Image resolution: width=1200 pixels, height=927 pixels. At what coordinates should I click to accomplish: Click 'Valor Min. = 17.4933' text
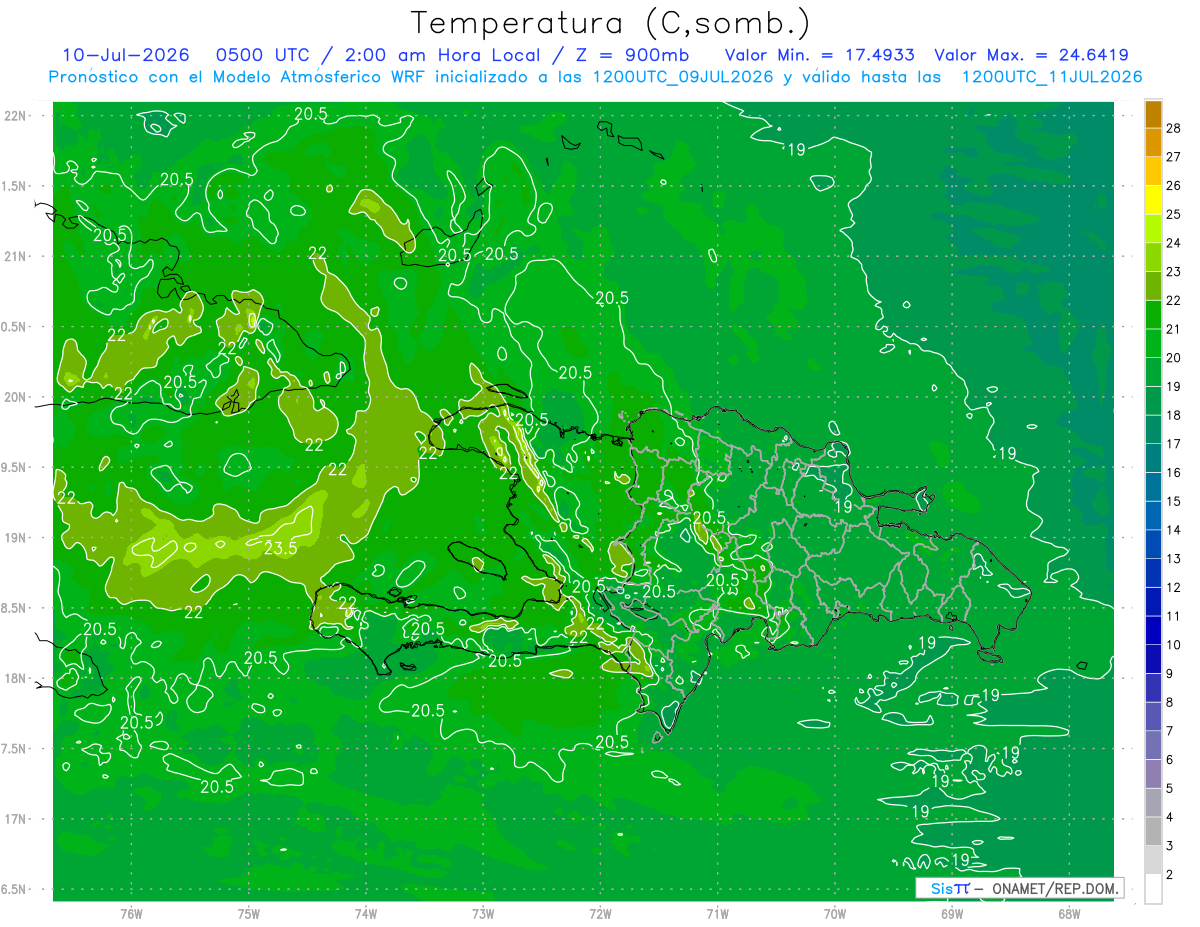click(819, 55)
